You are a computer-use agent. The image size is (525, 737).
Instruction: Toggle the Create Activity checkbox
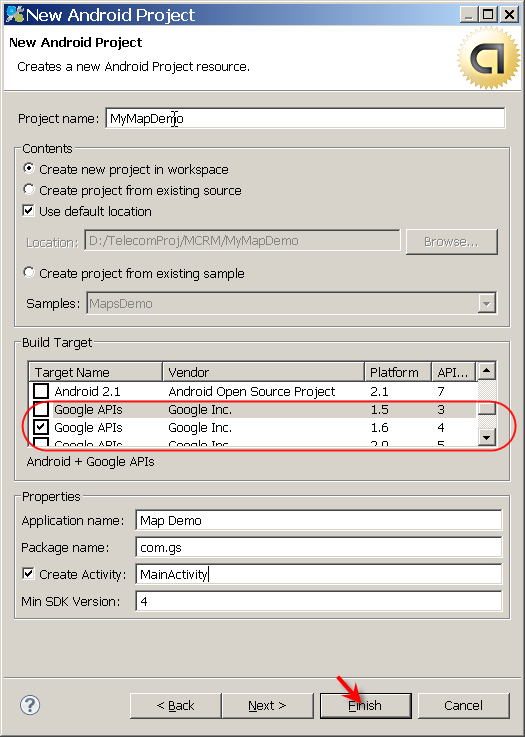click(29, 573)
